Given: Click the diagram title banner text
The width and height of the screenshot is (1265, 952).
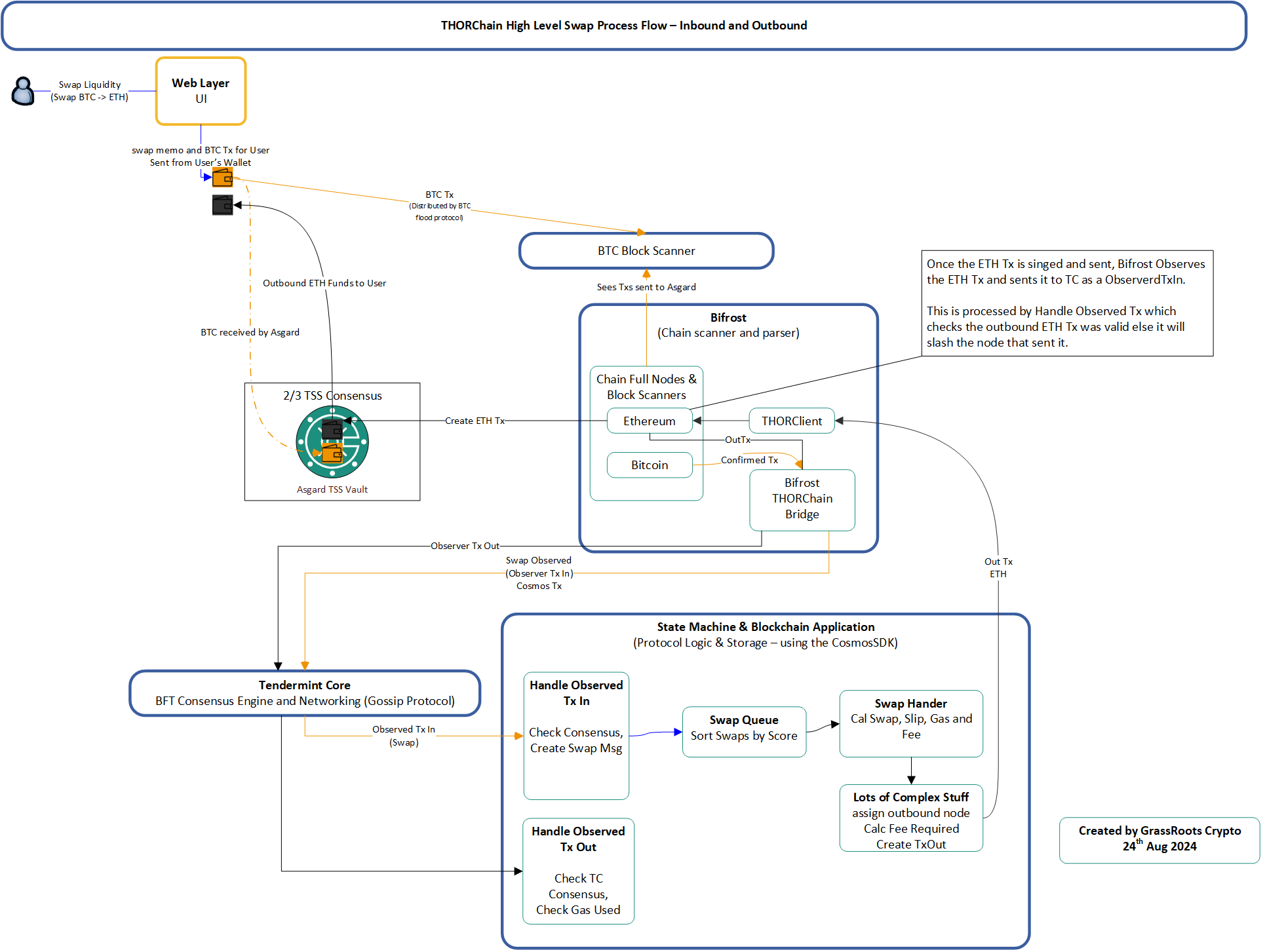Looking at the screenshot, I should [624, 26].
